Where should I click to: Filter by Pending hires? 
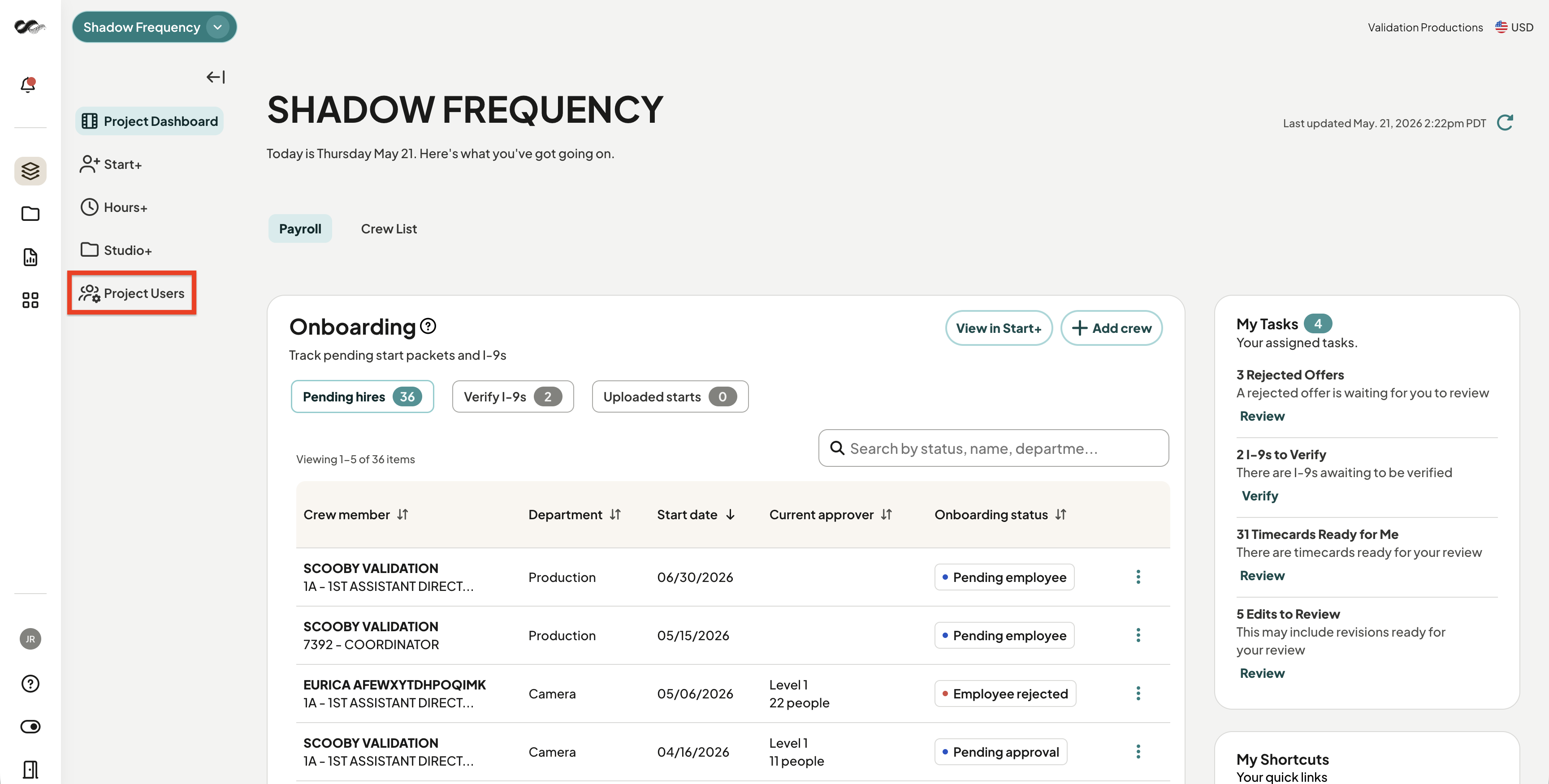(363, 397)
